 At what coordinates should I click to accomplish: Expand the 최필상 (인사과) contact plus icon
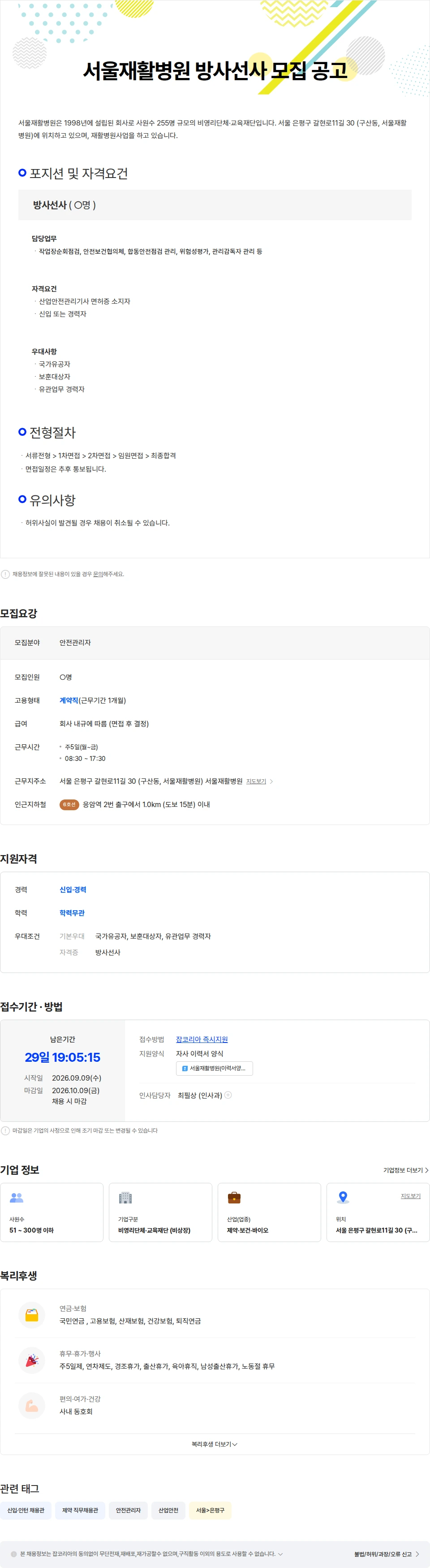228,1095
